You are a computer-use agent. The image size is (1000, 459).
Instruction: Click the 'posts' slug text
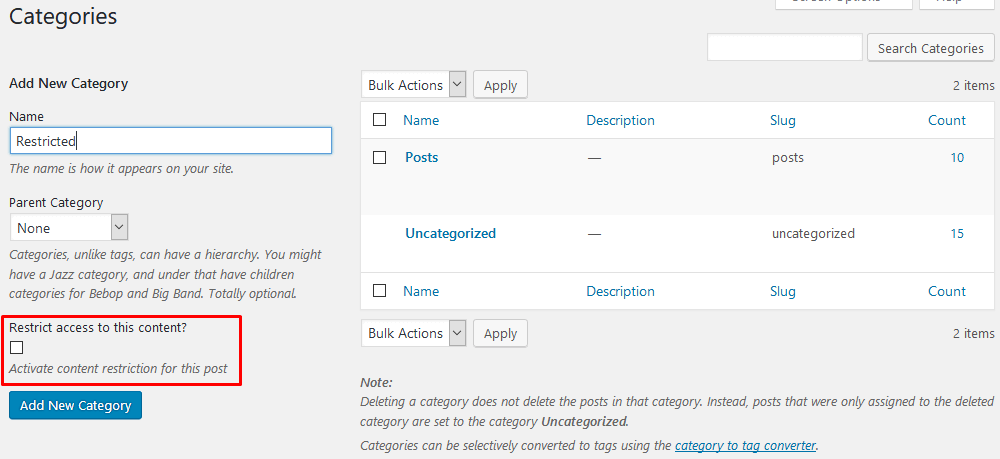point(788,158)
